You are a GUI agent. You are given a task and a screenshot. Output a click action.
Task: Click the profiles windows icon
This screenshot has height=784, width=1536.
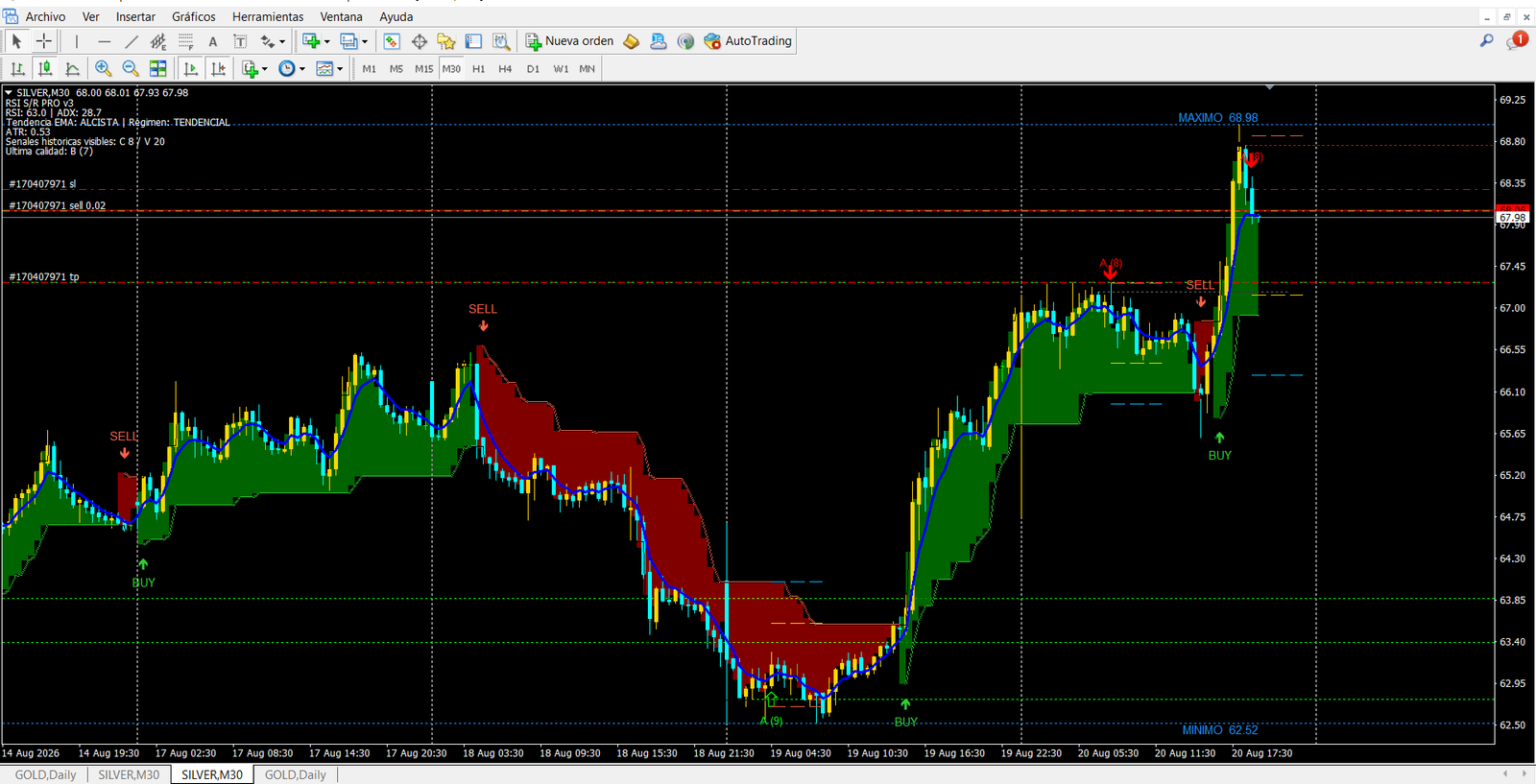[x=348, y=41]
